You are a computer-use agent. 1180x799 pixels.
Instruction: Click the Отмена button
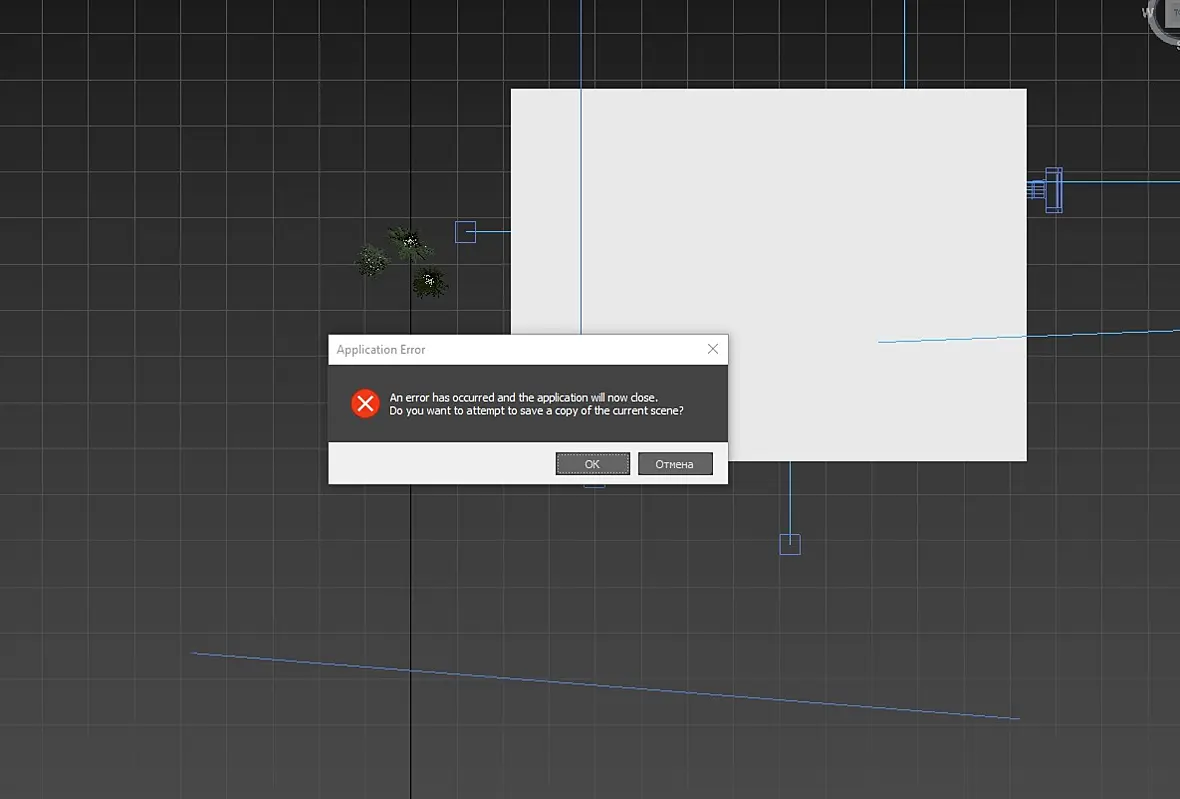[675, 463]
